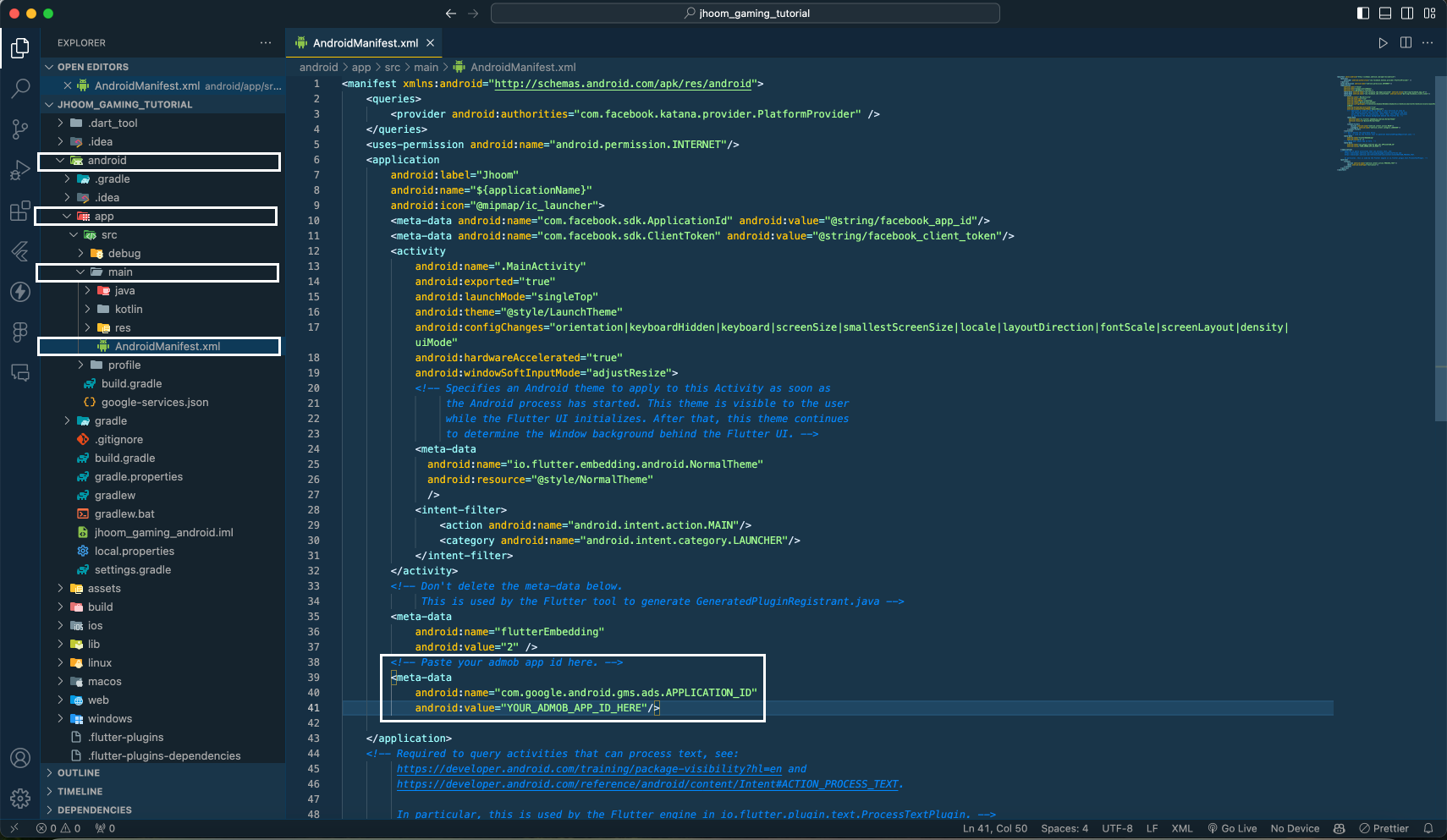Screen dimensions: 1447x840
Task: Open the Manage gear icon
Action: tap(20, 799)
